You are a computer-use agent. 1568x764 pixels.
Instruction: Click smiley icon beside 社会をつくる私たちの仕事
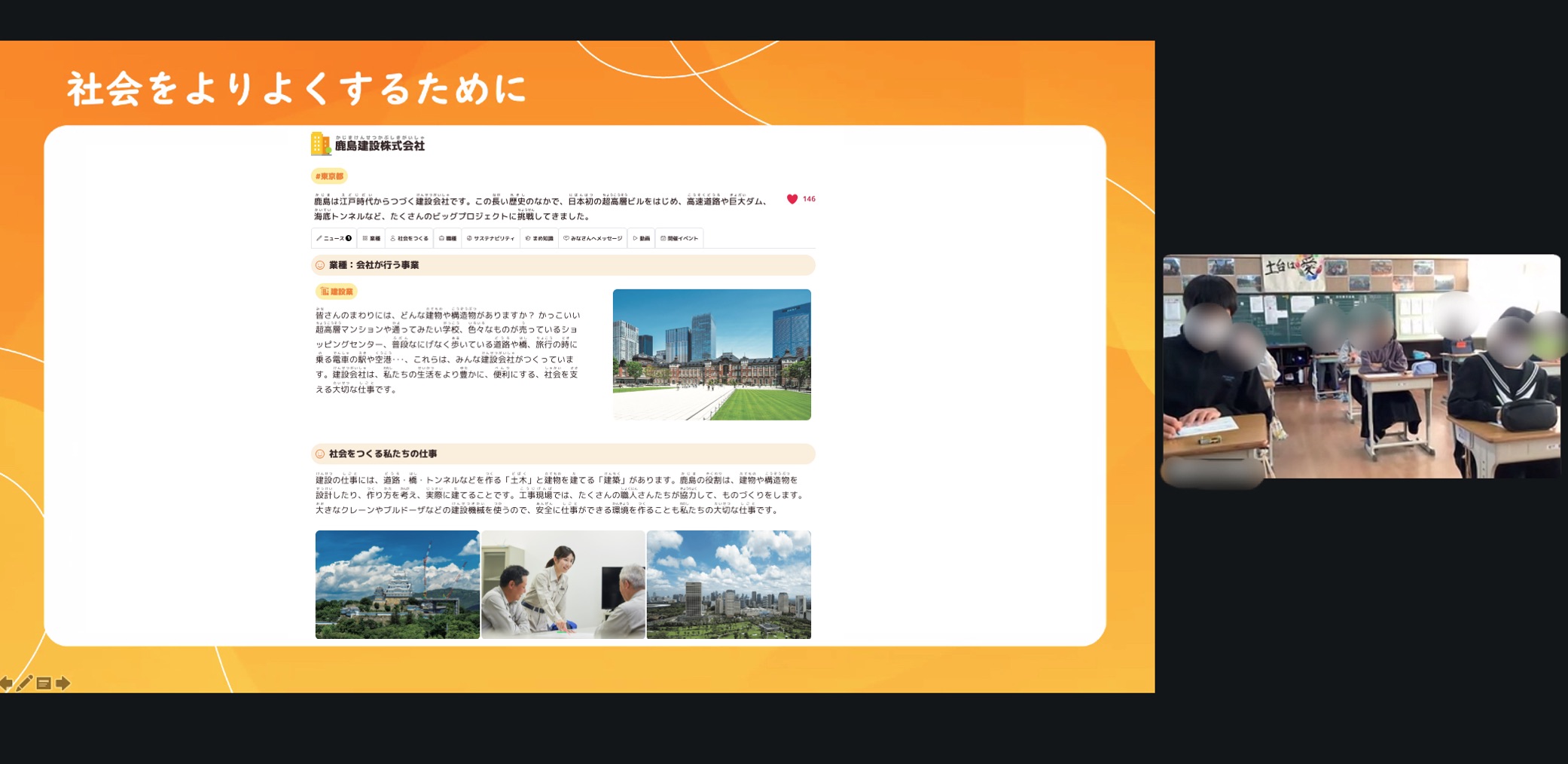click(x=320, y=454)
